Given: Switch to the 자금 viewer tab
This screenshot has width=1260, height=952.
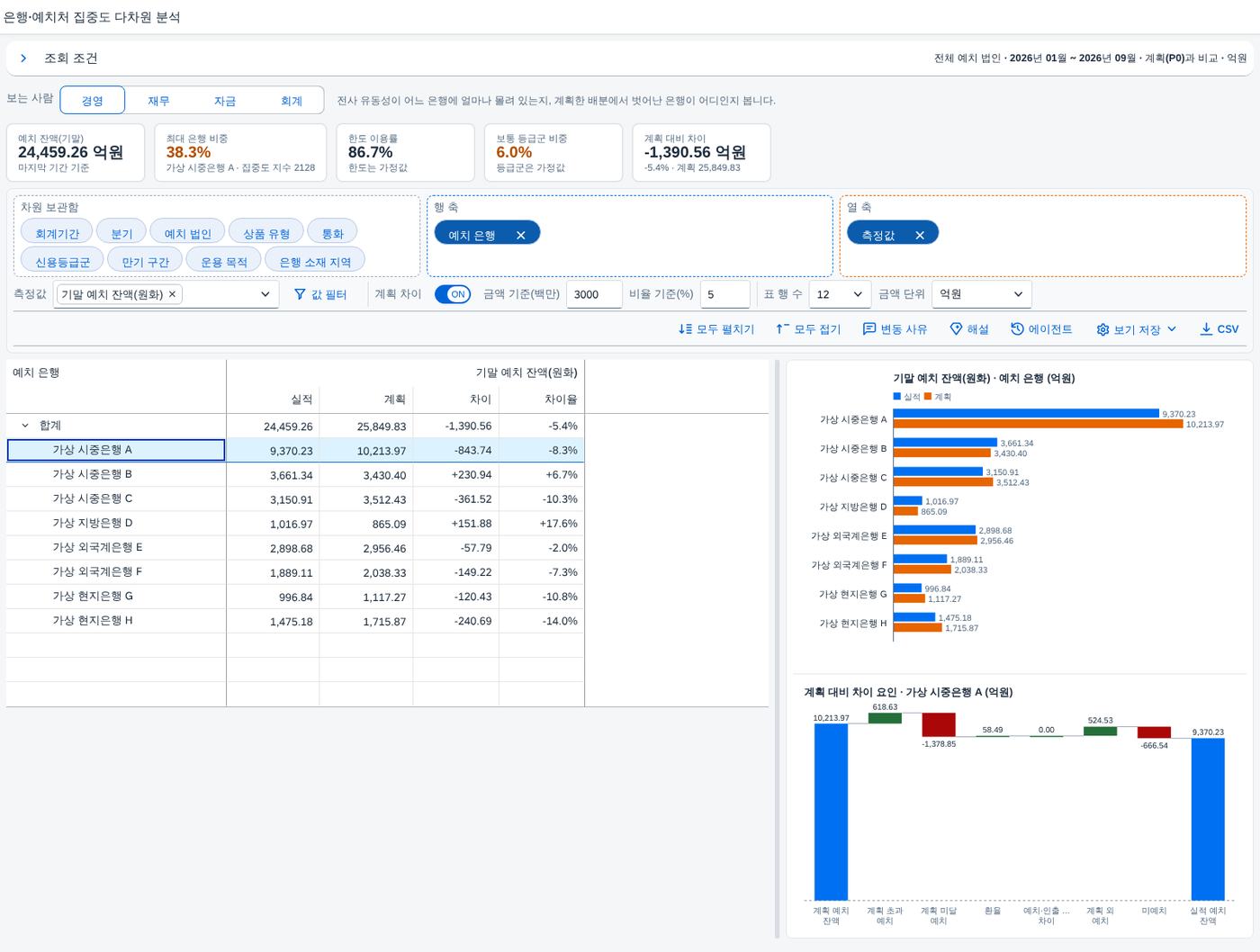Looking at the screenshot, I should (x=225, y=101).
